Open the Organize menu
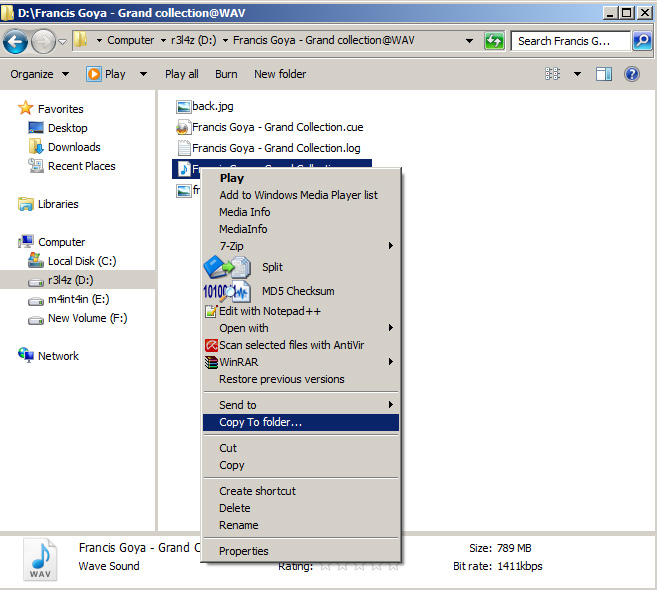Screen dimensions: 657x590 (x=39, y=74)
